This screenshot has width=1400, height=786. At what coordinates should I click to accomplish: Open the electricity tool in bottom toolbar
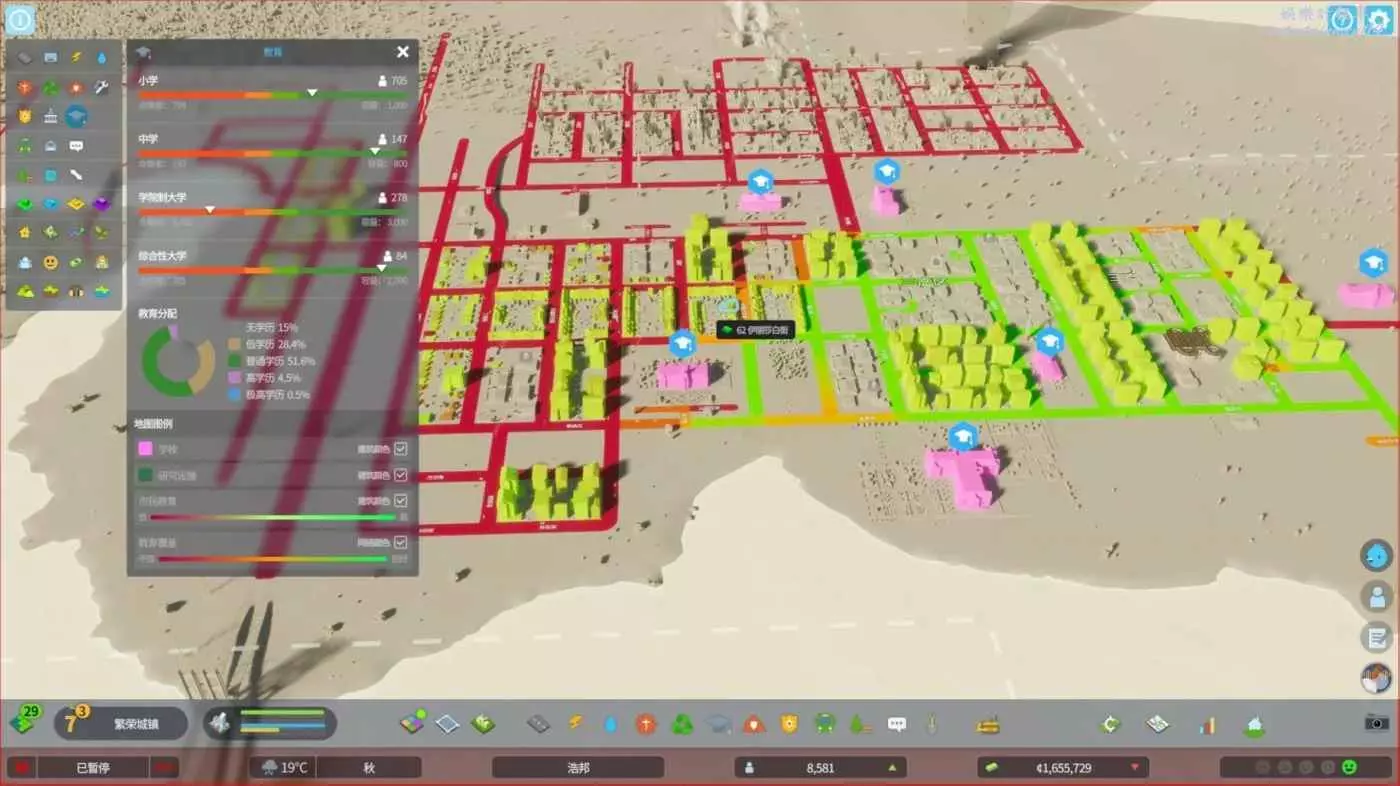tap(575, 723)
